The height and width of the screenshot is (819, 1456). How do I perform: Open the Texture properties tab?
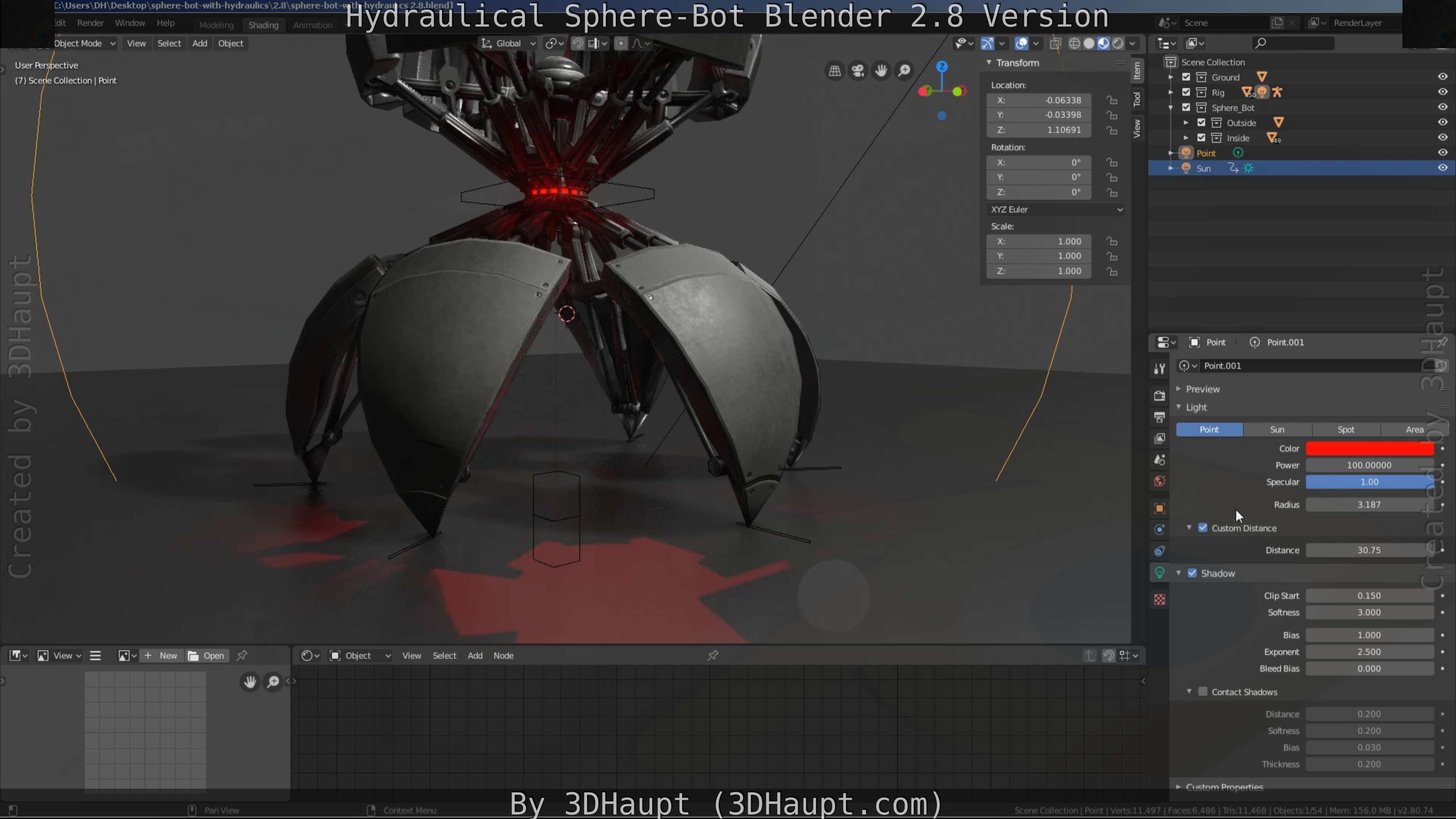1159,600
